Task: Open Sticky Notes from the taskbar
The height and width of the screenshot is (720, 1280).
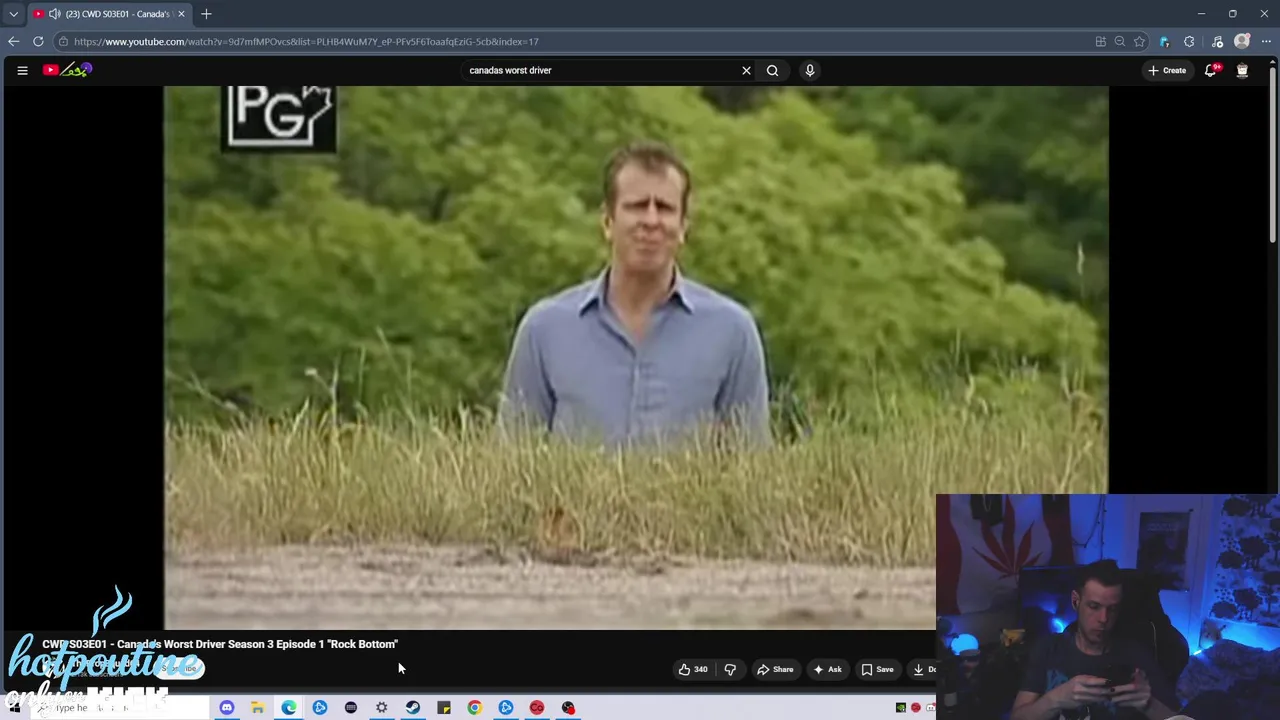Action: [x=443, y=708]
